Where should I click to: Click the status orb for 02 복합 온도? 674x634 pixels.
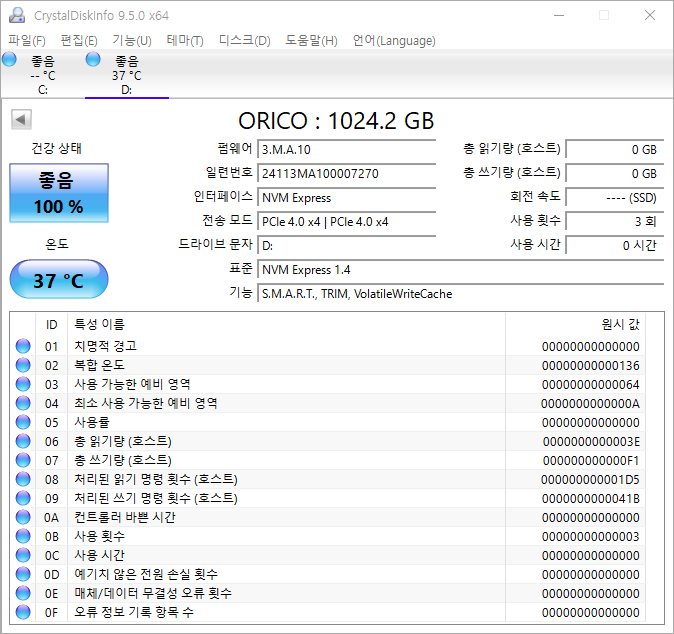(x=23, y=365)
